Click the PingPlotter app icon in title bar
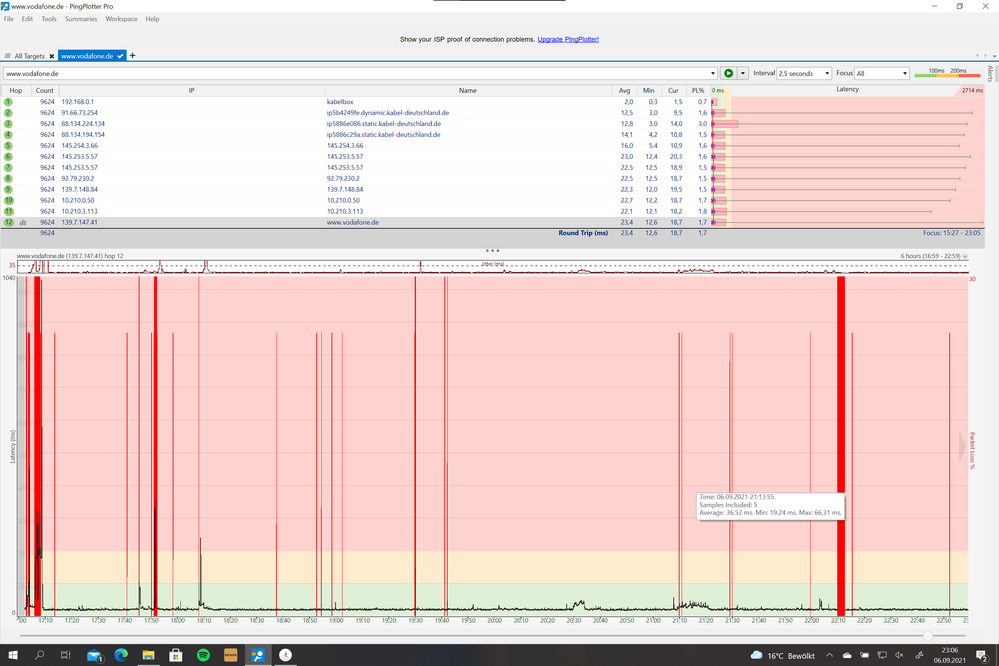The width and height of the screenshot is (999, 666). 7,5
